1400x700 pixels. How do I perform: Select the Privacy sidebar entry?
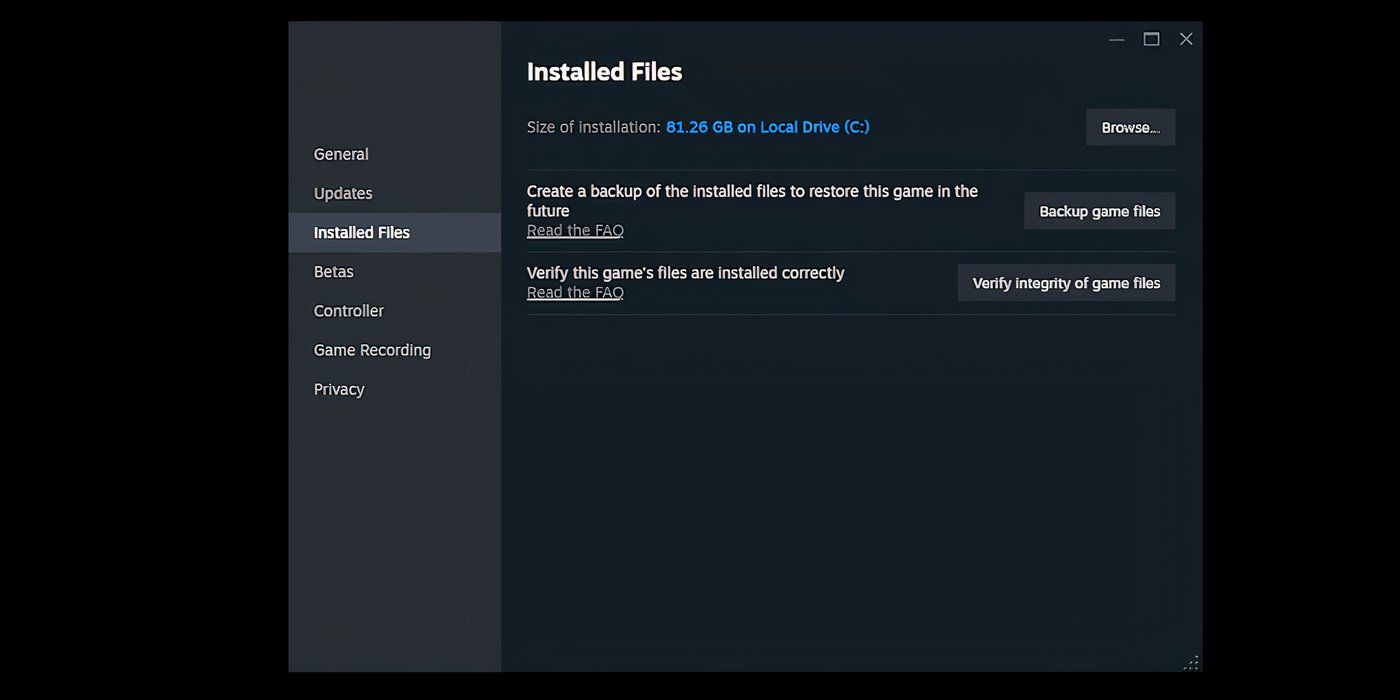click(x=338, y=389)
